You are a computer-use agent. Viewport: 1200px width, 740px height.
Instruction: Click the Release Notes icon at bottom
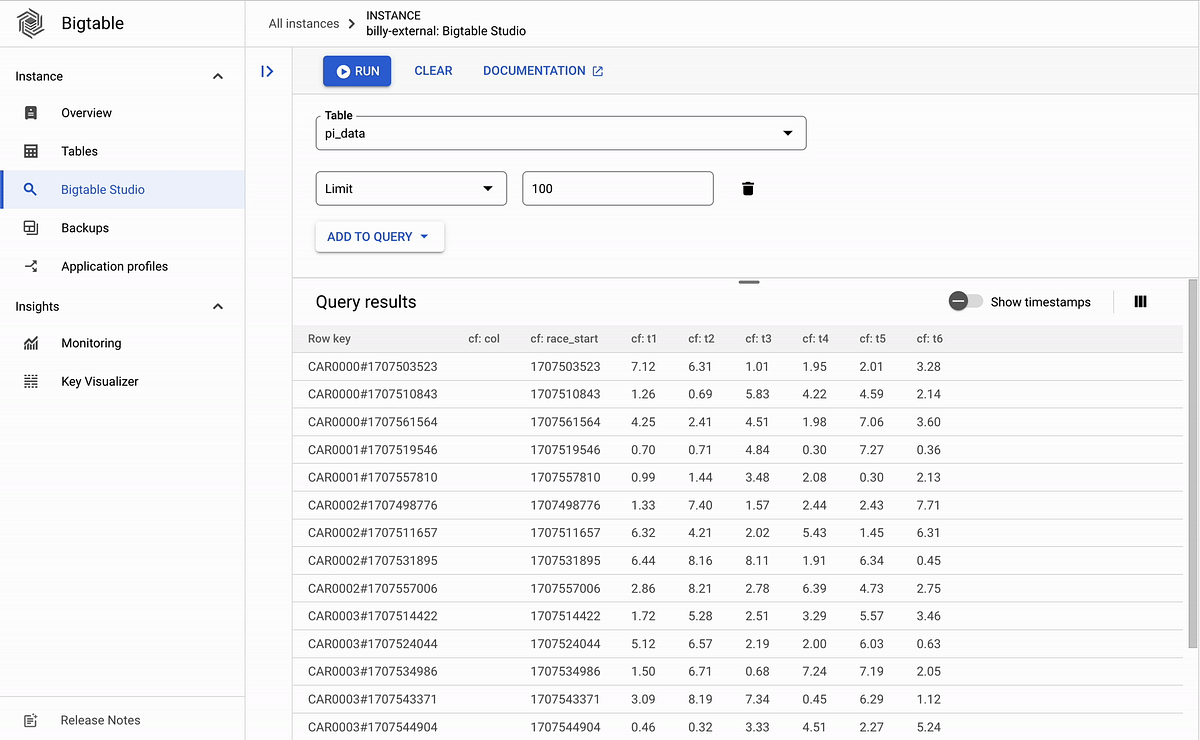[x=30, y=720]
